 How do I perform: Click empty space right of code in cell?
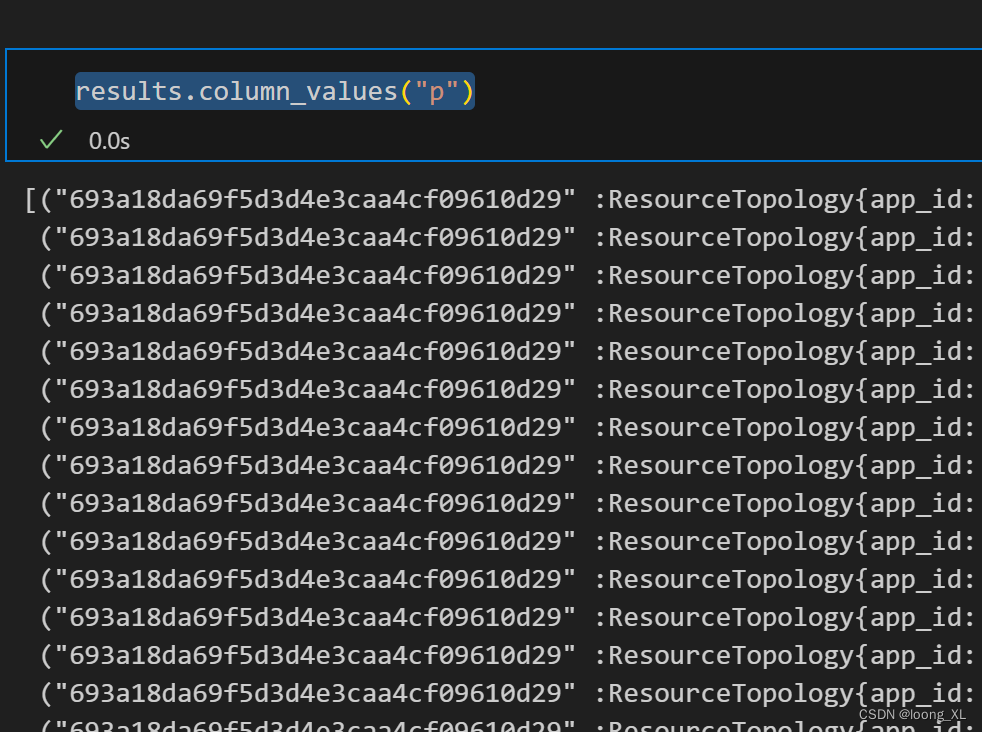pos(720,92)
